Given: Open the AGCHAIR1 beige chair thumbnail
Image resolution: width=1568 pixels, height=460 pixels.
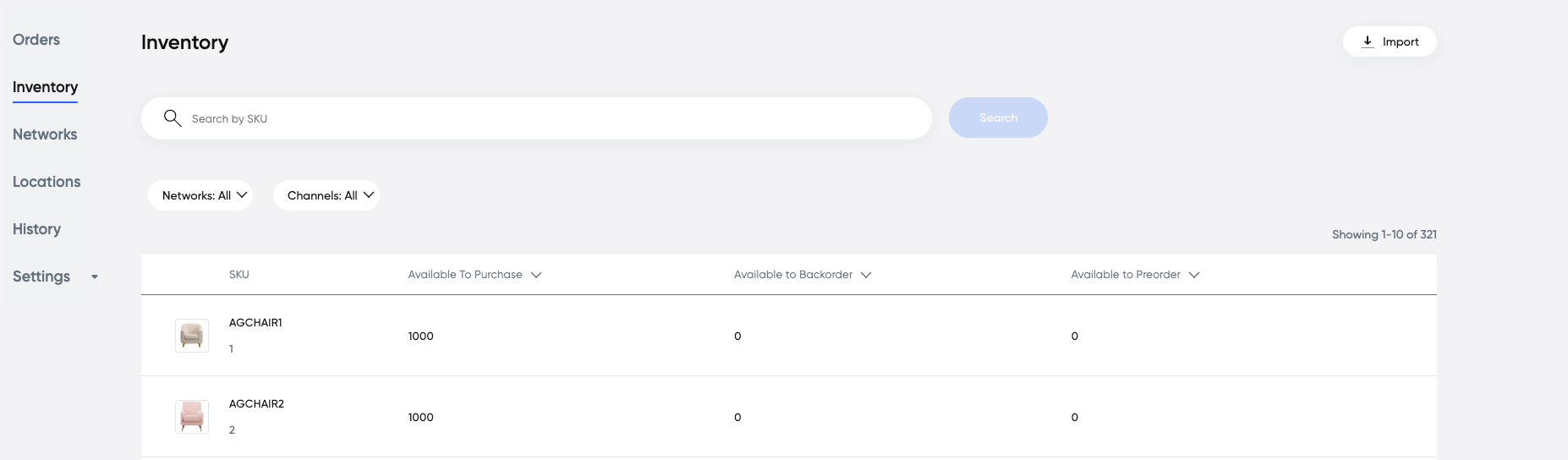Looking at the screenshot, I should coord(192,336).
